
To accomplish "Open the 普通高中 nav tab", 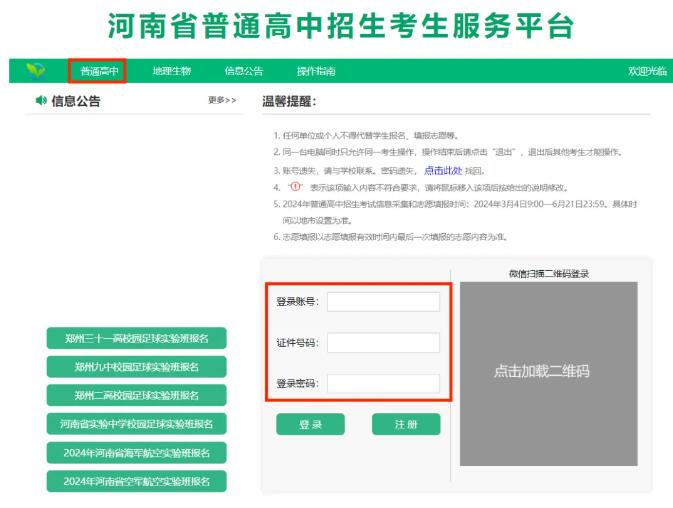I will pyautogui.click(x=99, y=71).
